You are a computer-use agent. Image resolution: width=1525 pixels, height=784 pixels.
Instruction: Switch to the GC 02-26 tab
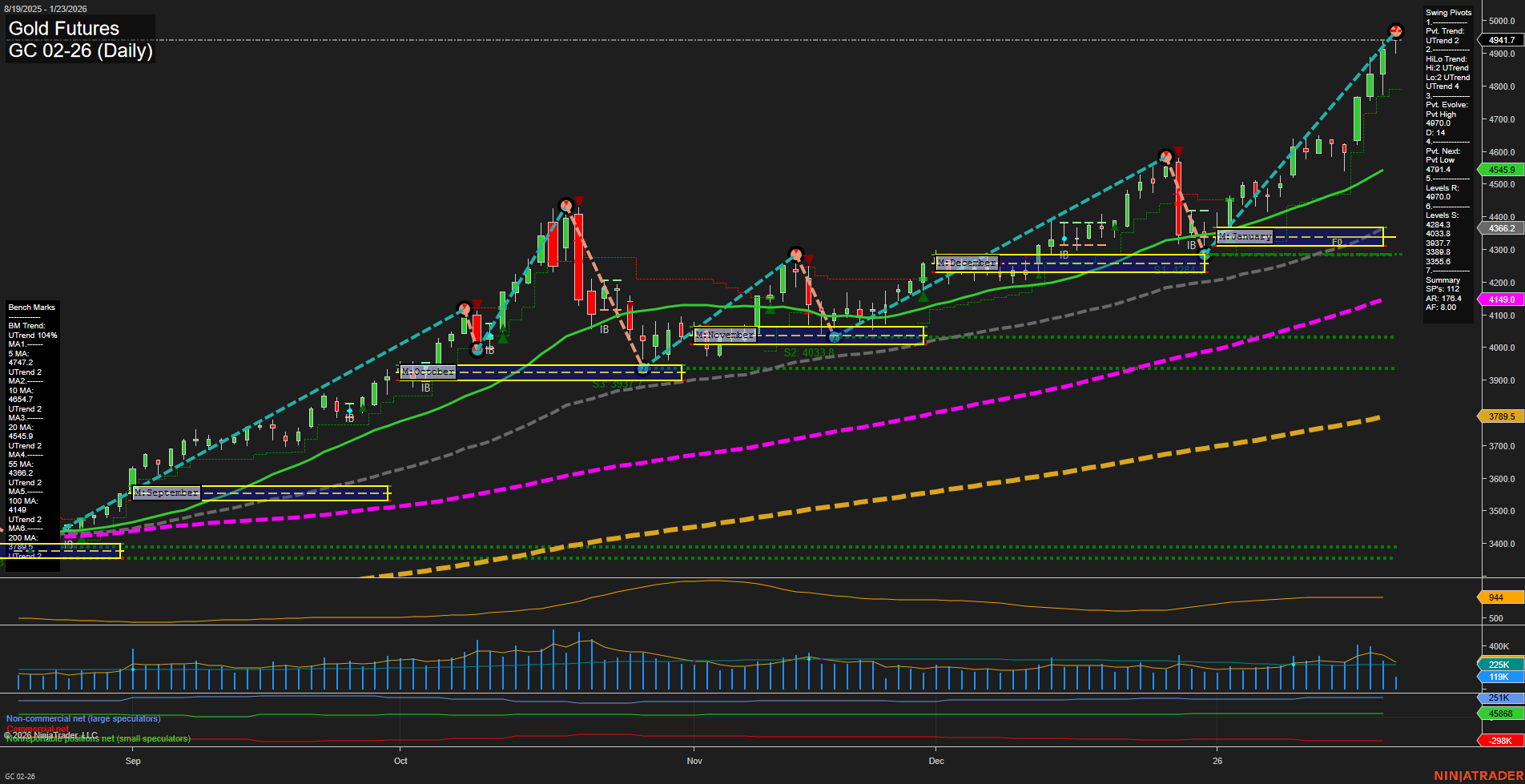(x=19, y=775)
